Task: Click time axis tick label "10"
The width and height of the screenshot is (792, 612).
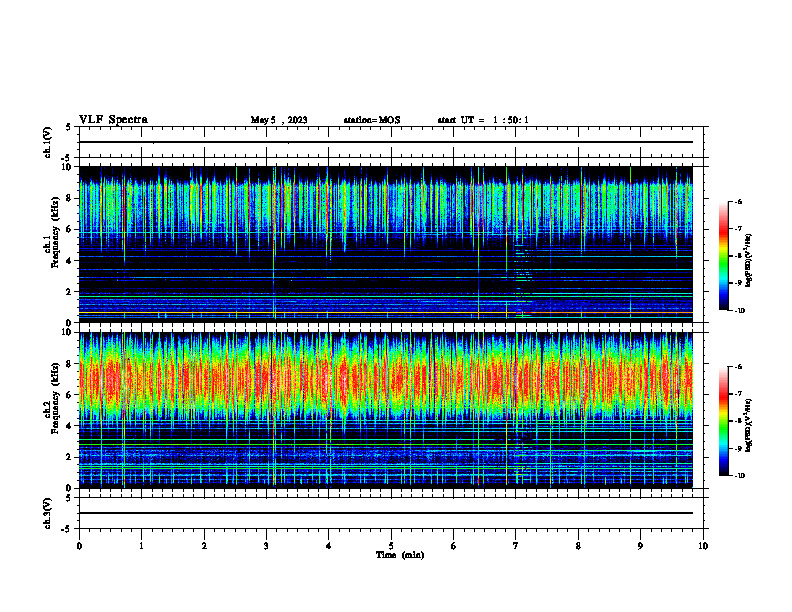Action: [x=703, y=546]
